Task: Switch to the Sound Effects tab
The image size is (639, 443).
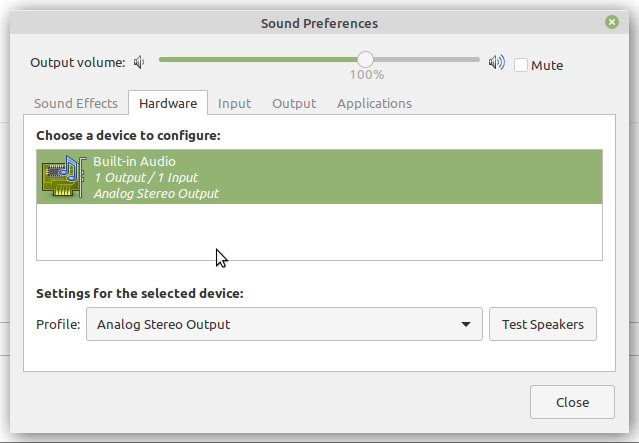Action: (76, 104)
